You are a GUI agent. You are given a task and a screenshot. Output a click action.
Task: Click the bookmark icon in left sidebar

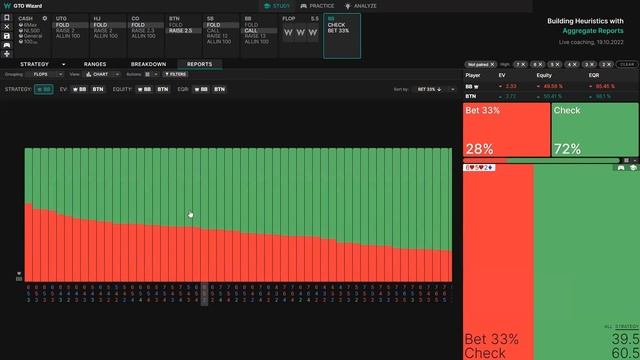coord(7,18)
